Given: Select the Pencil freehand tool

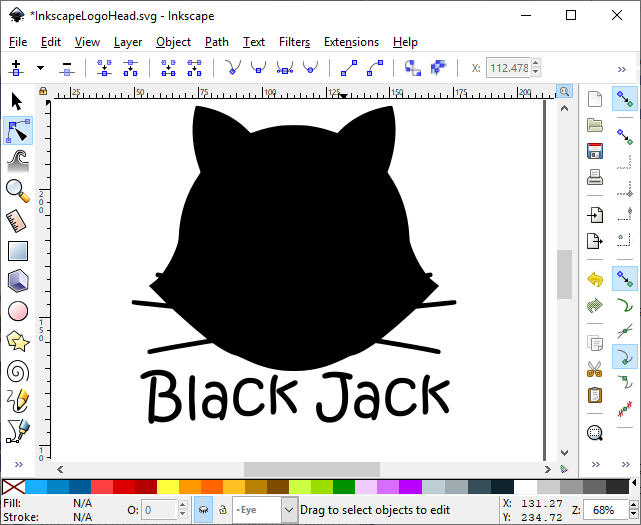Looking at the screenshot, I should pyautogui.click(x=18, y=401).
